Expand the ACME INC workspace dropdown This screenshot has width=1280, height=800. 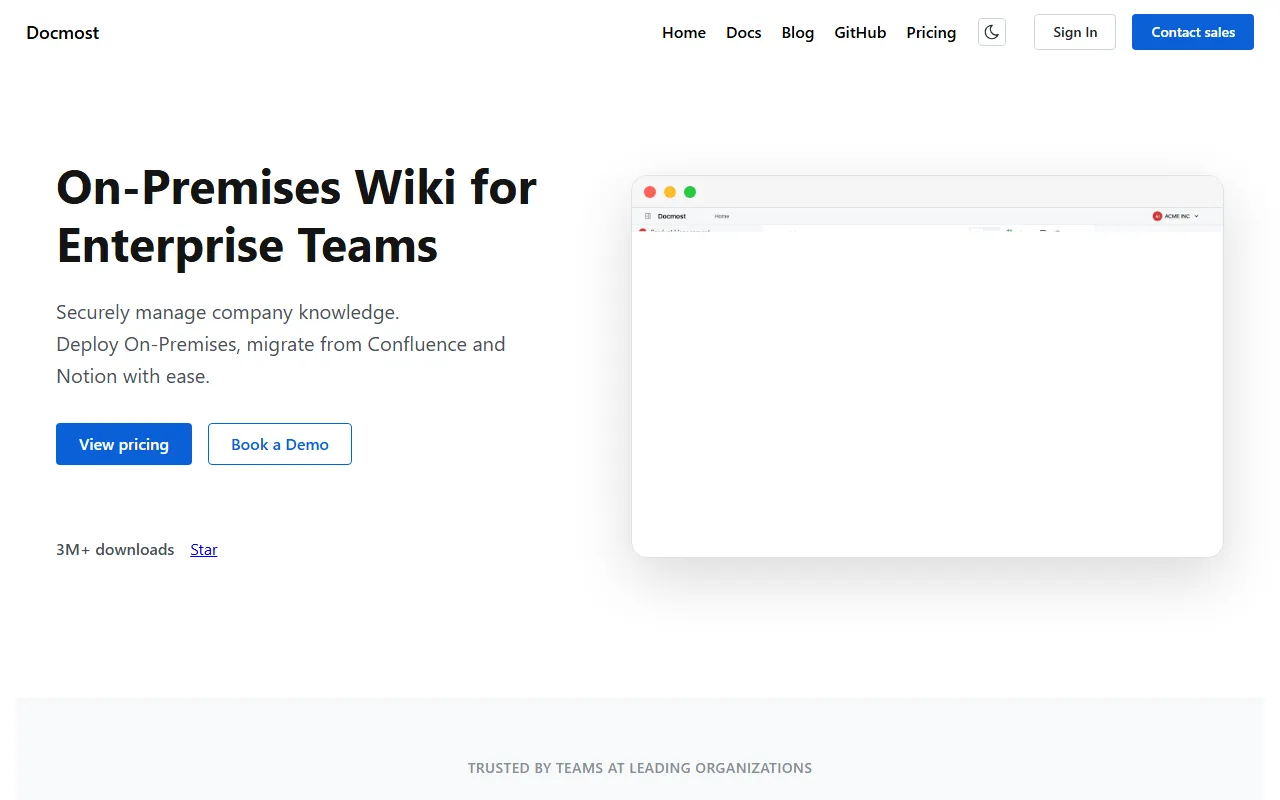[x=1196, y=216]
